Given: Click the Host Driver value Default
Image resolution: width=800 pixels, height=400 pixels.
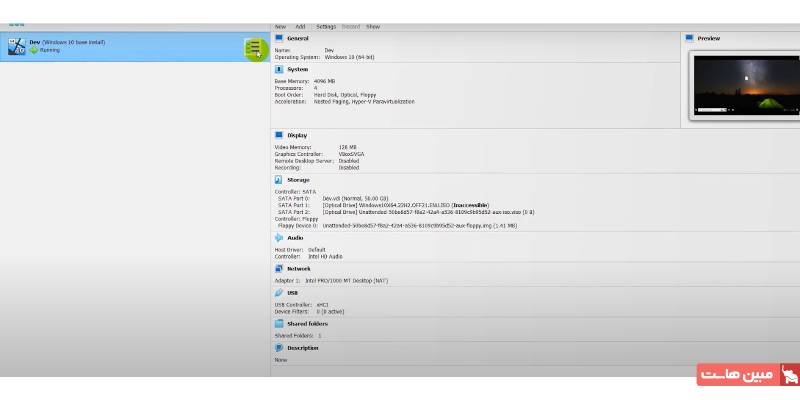Looking at the screenshot, I should (317, 250).
